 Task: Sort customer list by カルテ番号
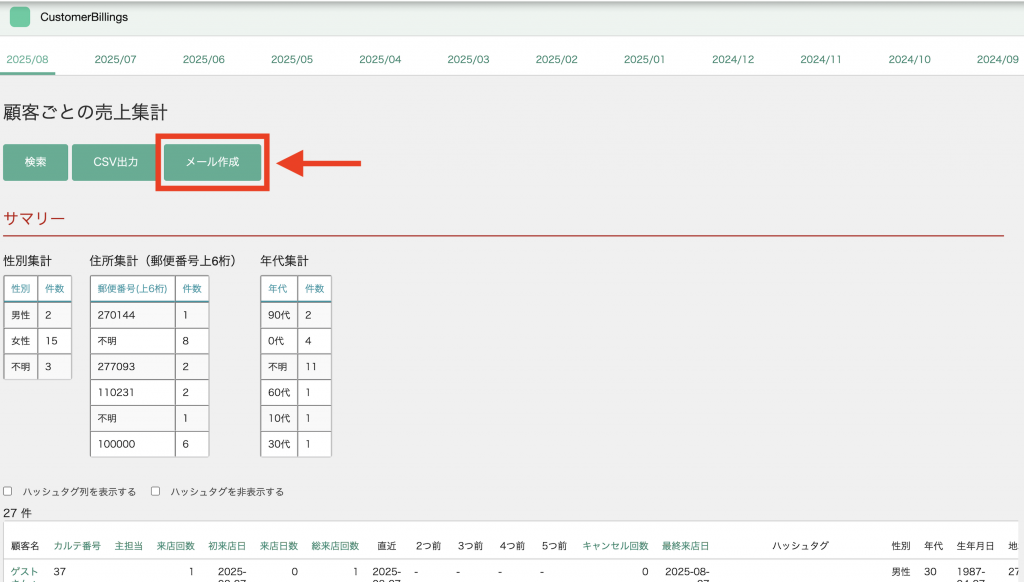(x=77, y=546)
